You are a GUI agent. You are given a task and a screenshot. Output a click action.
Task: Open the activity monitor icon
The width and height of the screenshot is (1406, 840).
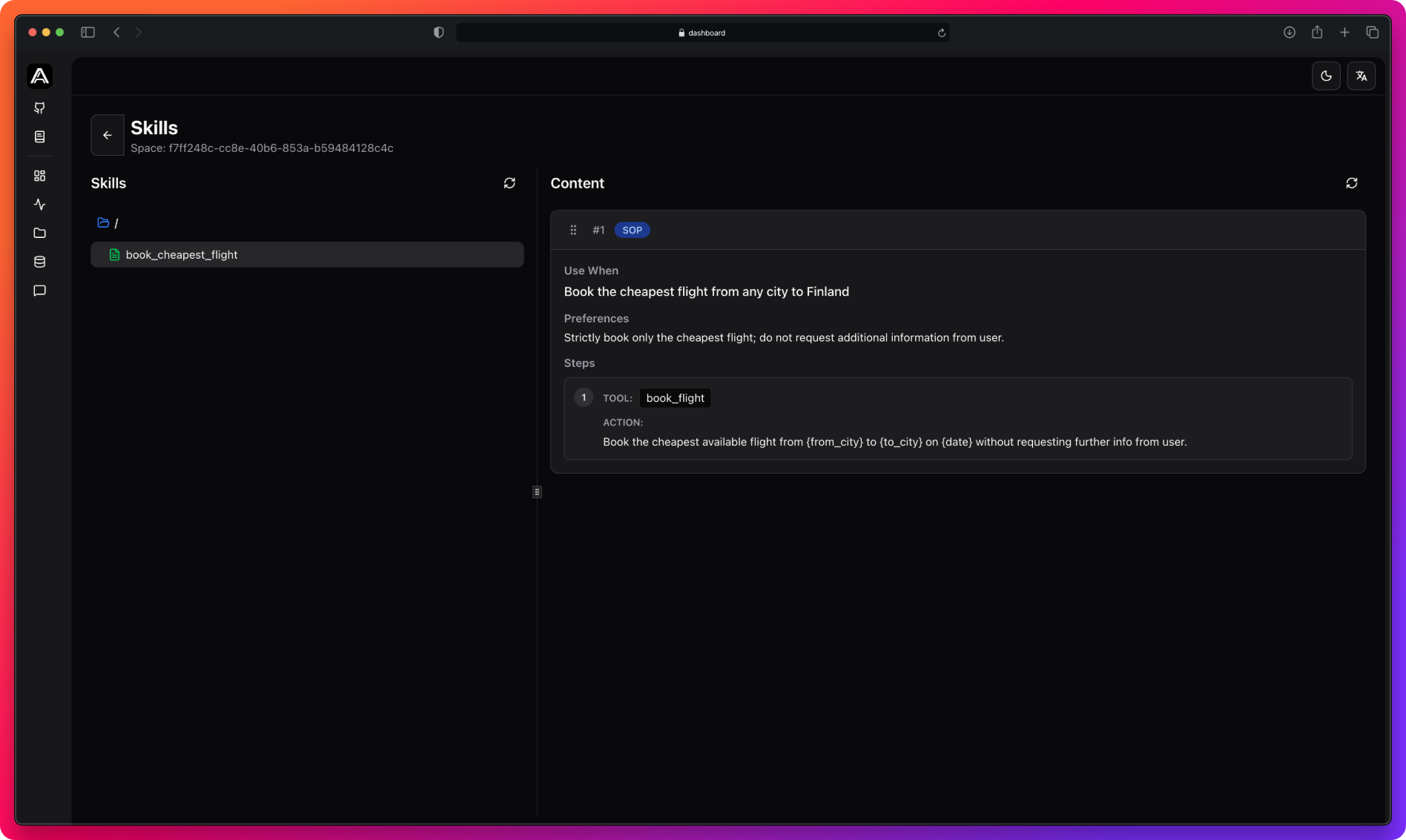(x=40, y=205)
